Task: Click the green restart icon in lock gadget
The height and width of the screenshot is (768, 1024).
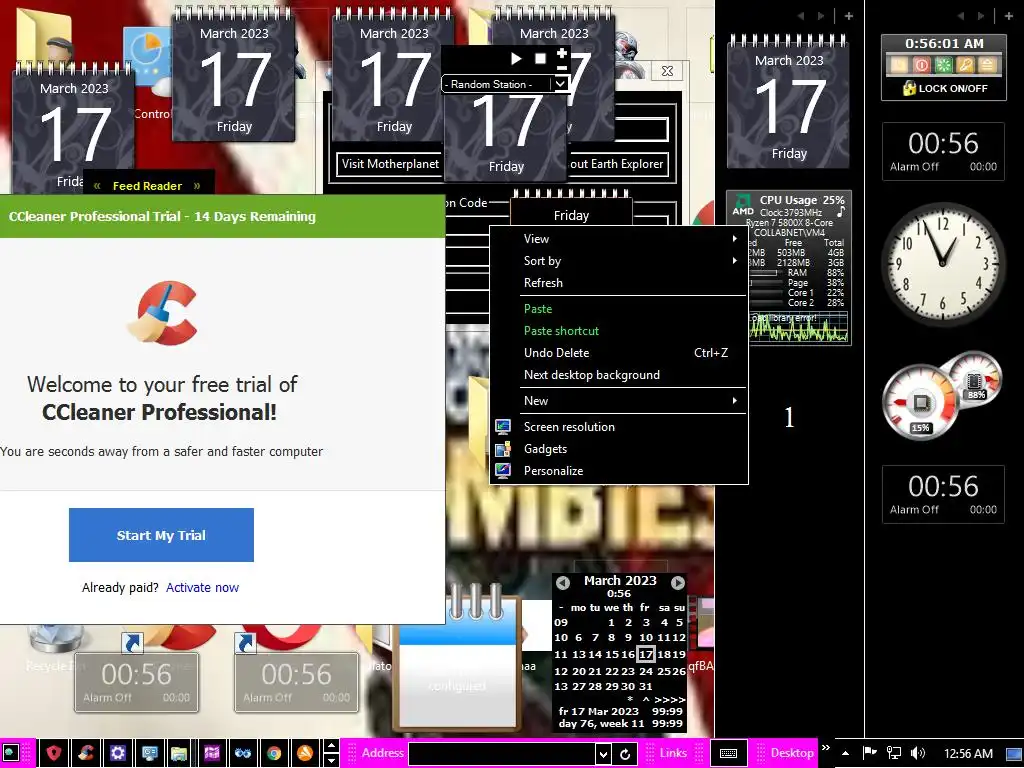Action: [943, 65]
